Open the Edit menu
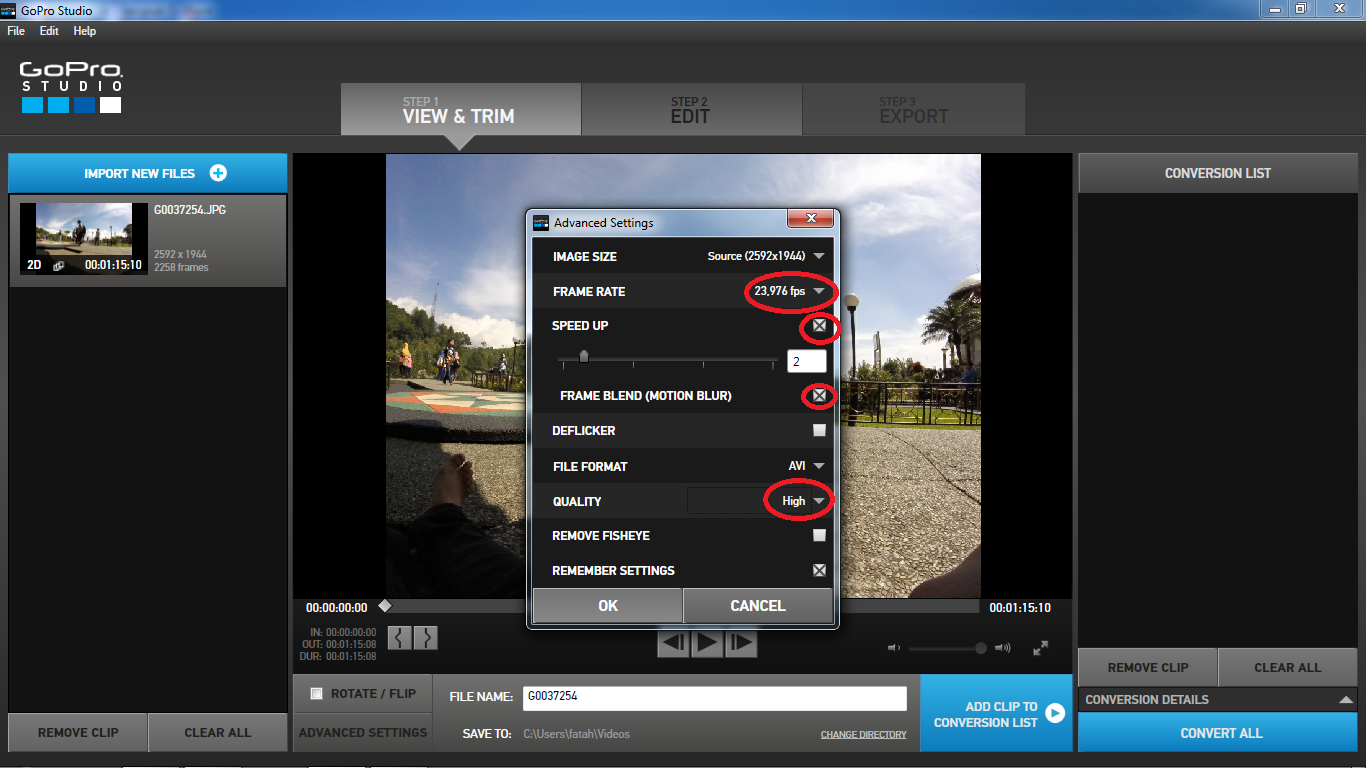1366x768 pixels. tap(49, 31)
